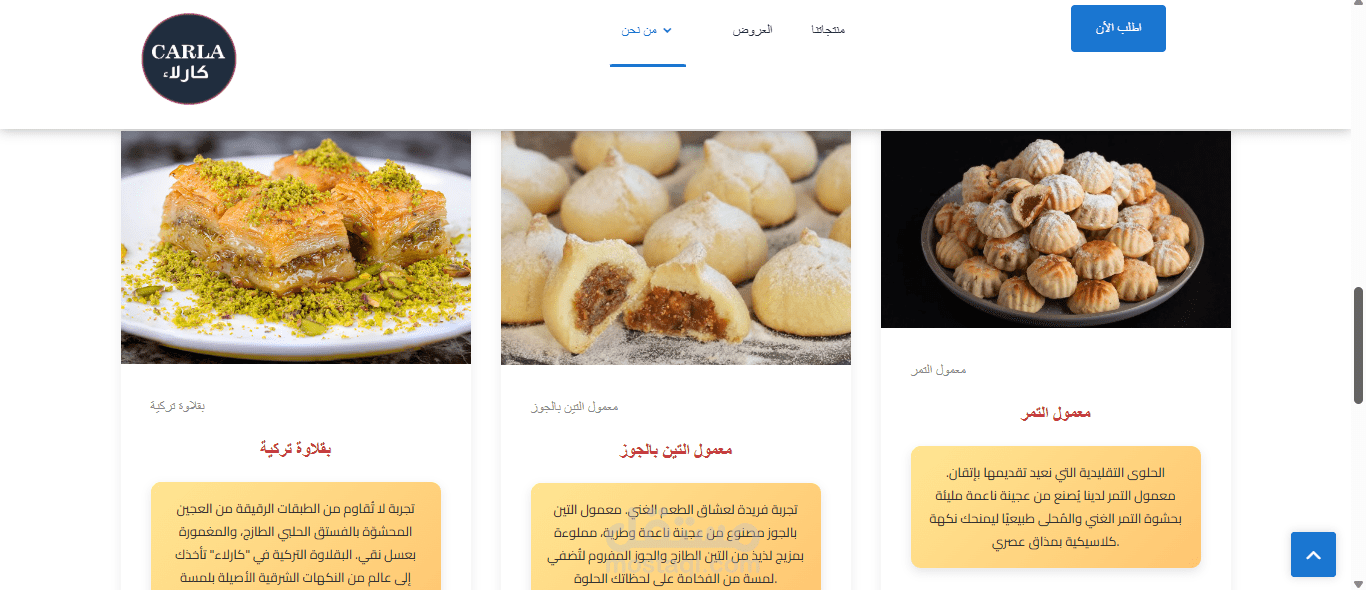Click the fig maamoul description yellow box

coord(676,537)
